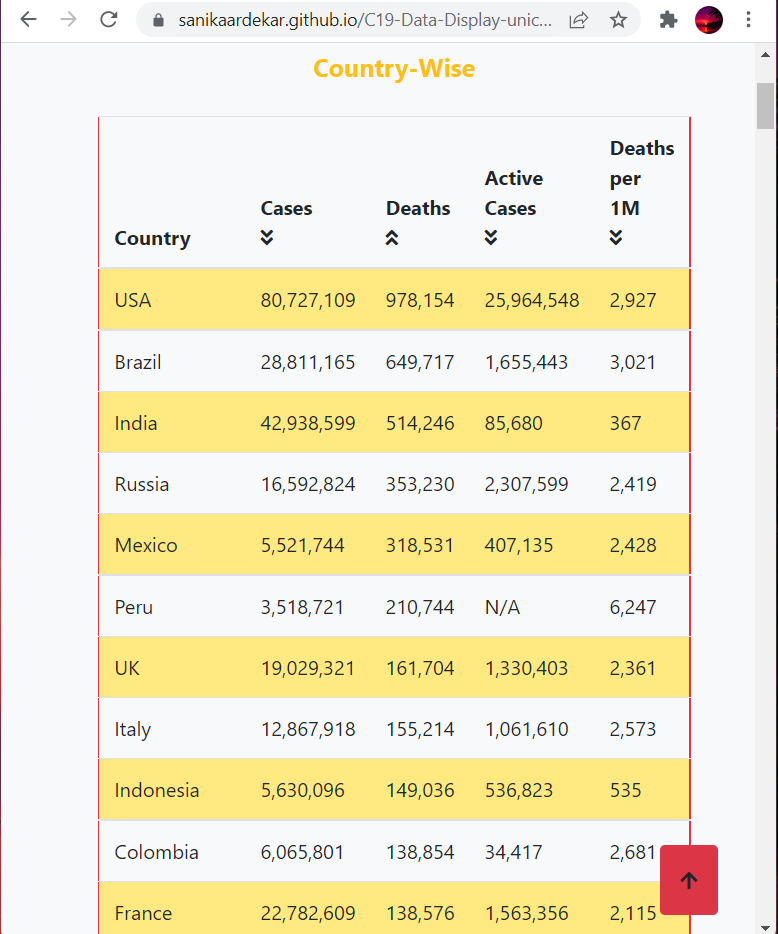Screen dimensions: 778x934
Task: Click the vertical scrollbar thumb
Action: click(x=765, y=106)
